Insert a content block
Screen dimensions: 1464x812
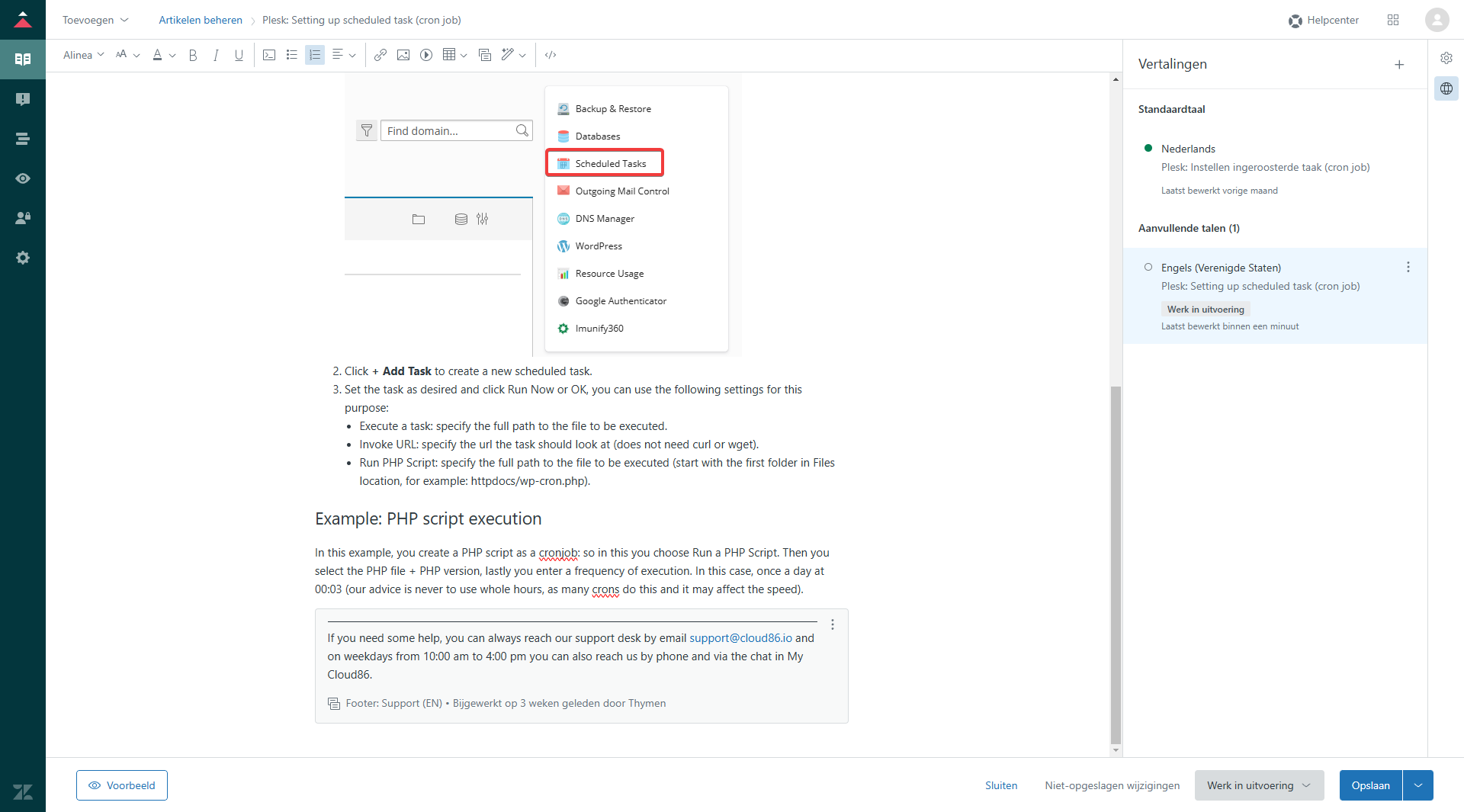[x=485, y=55]
